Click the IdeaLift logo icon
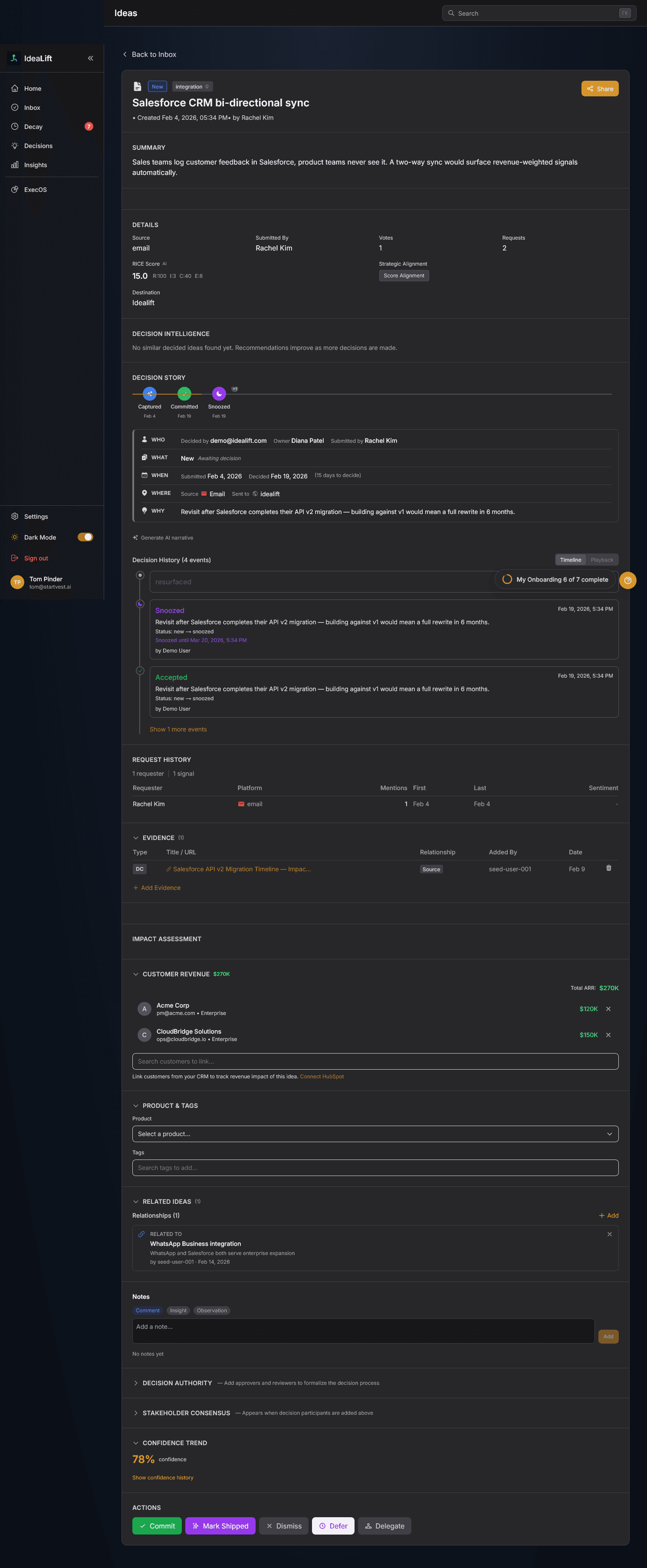Viewport: 647px width, 1568px height. pos(14,59)
